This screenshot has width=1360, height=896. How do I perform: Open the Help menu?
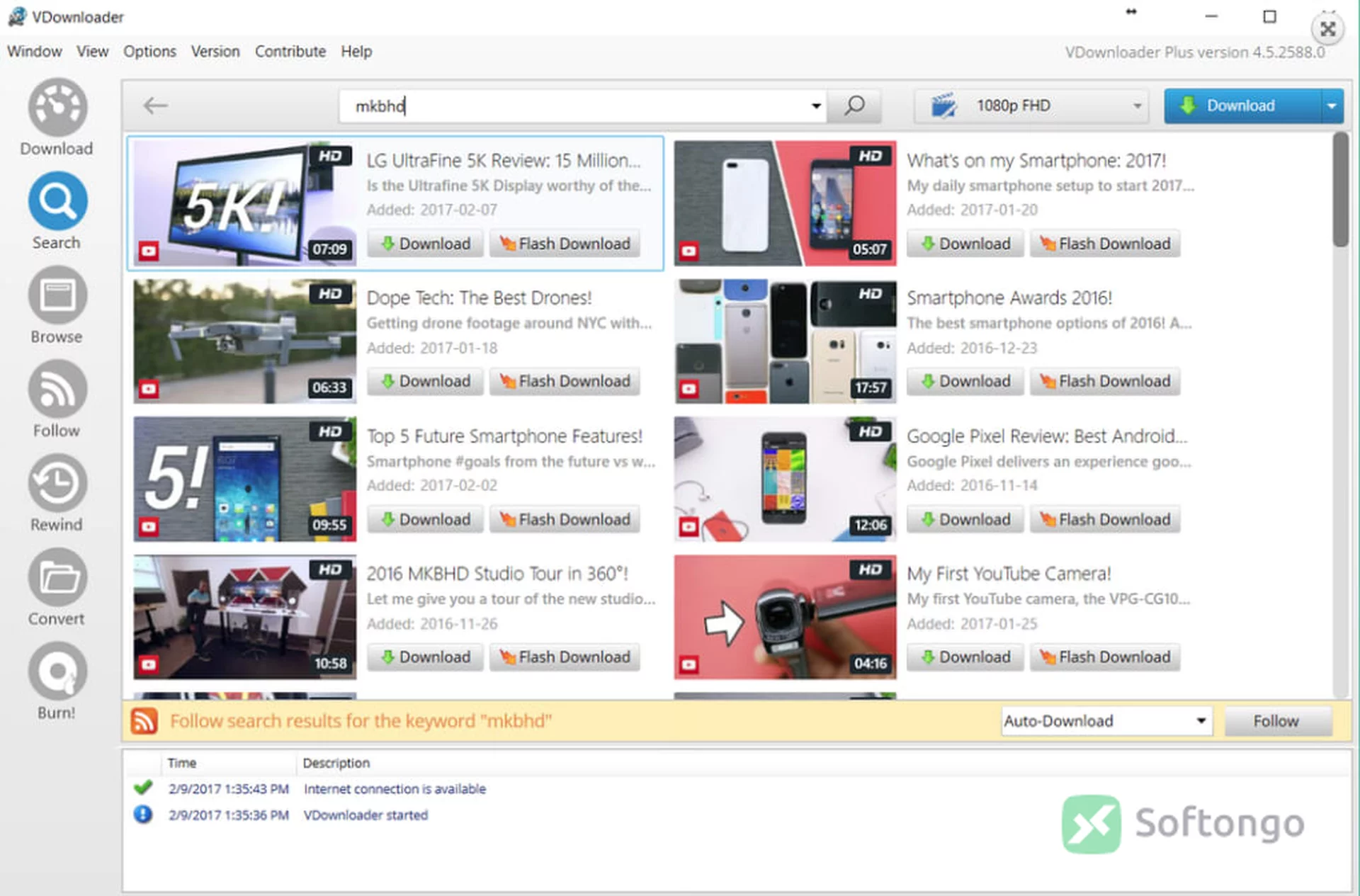(x=356, y=52)
